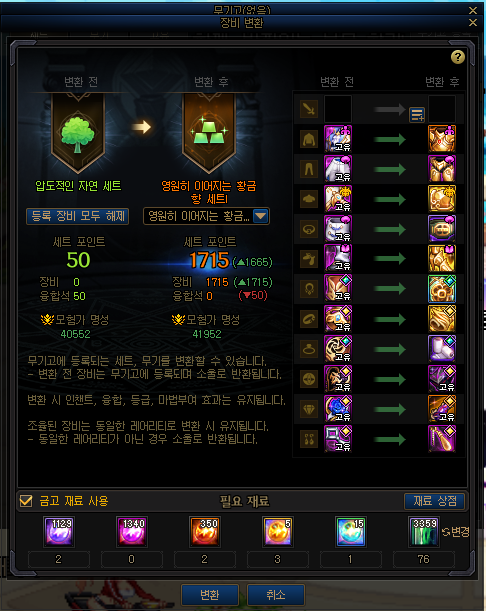
Task: Click the quantity field showing 76
Action: 424,559
